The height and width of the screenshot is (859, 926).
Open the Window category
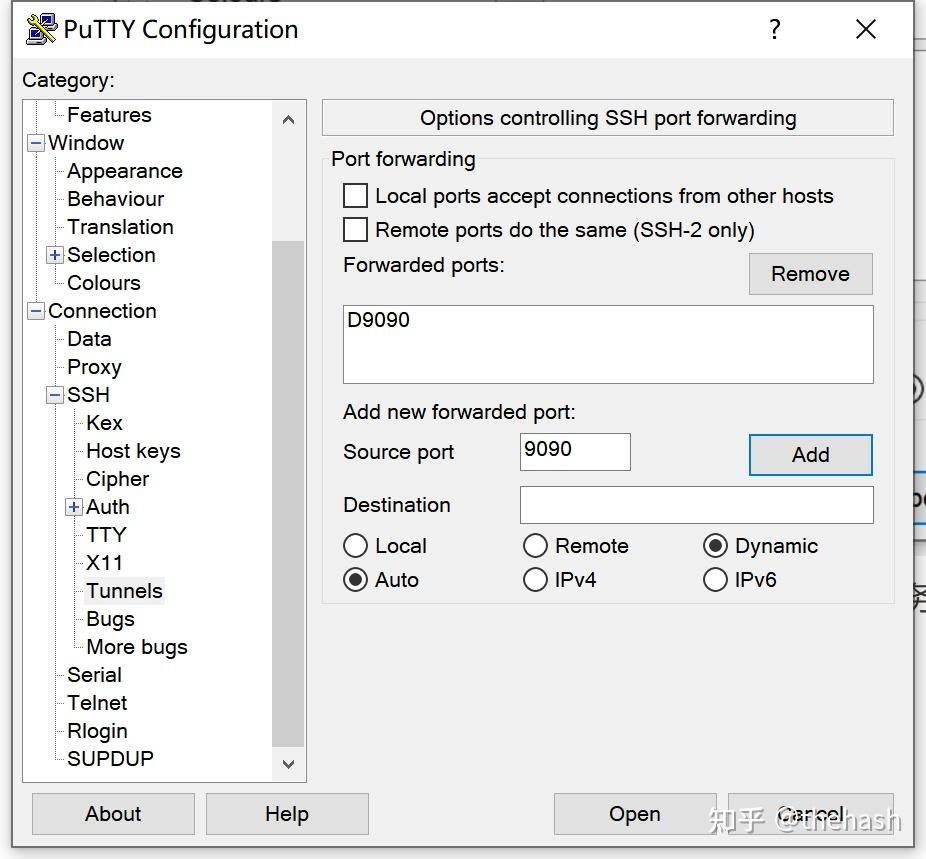[x=86, y=143]
